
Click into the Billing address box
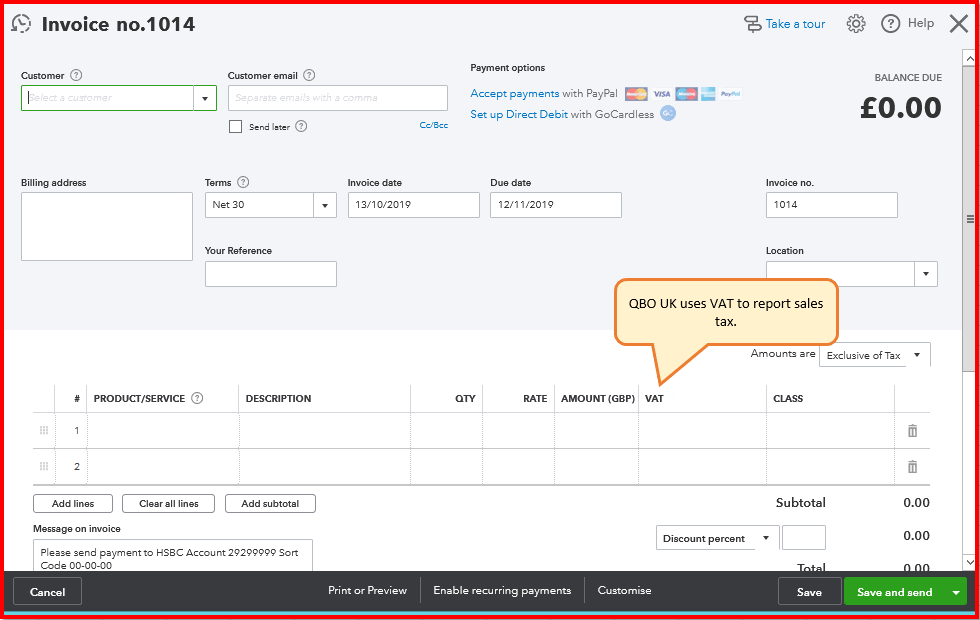107,226
